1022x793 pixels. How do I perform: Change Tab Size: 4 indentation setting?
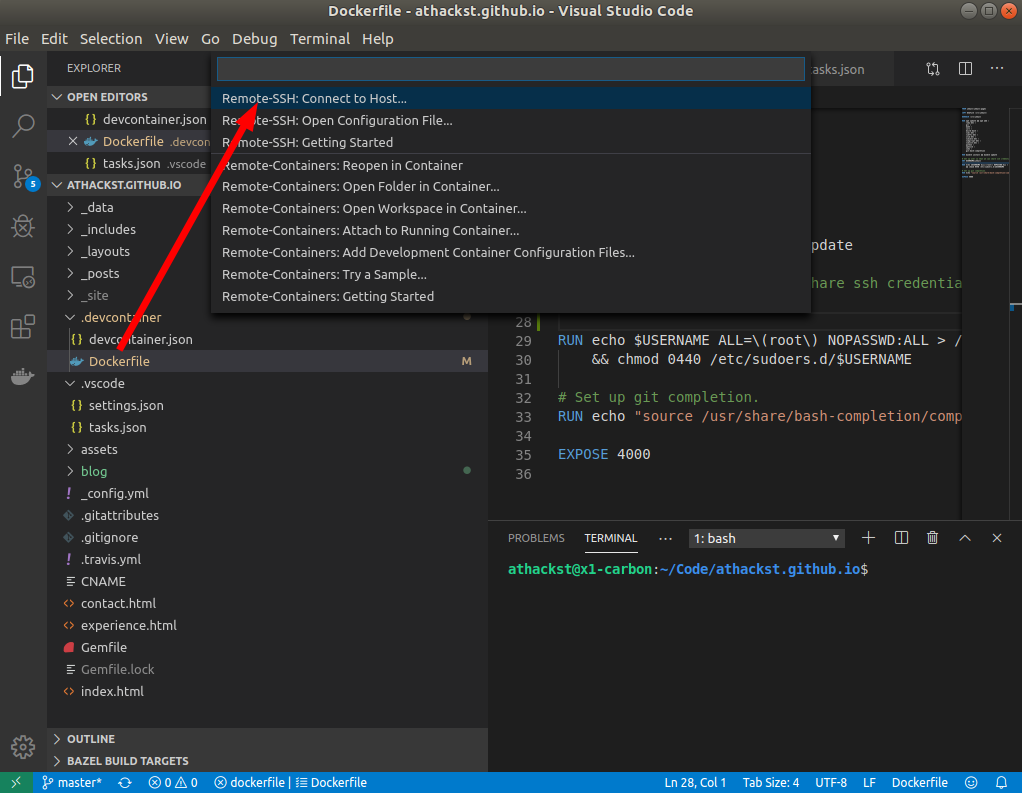click(770, 782)
